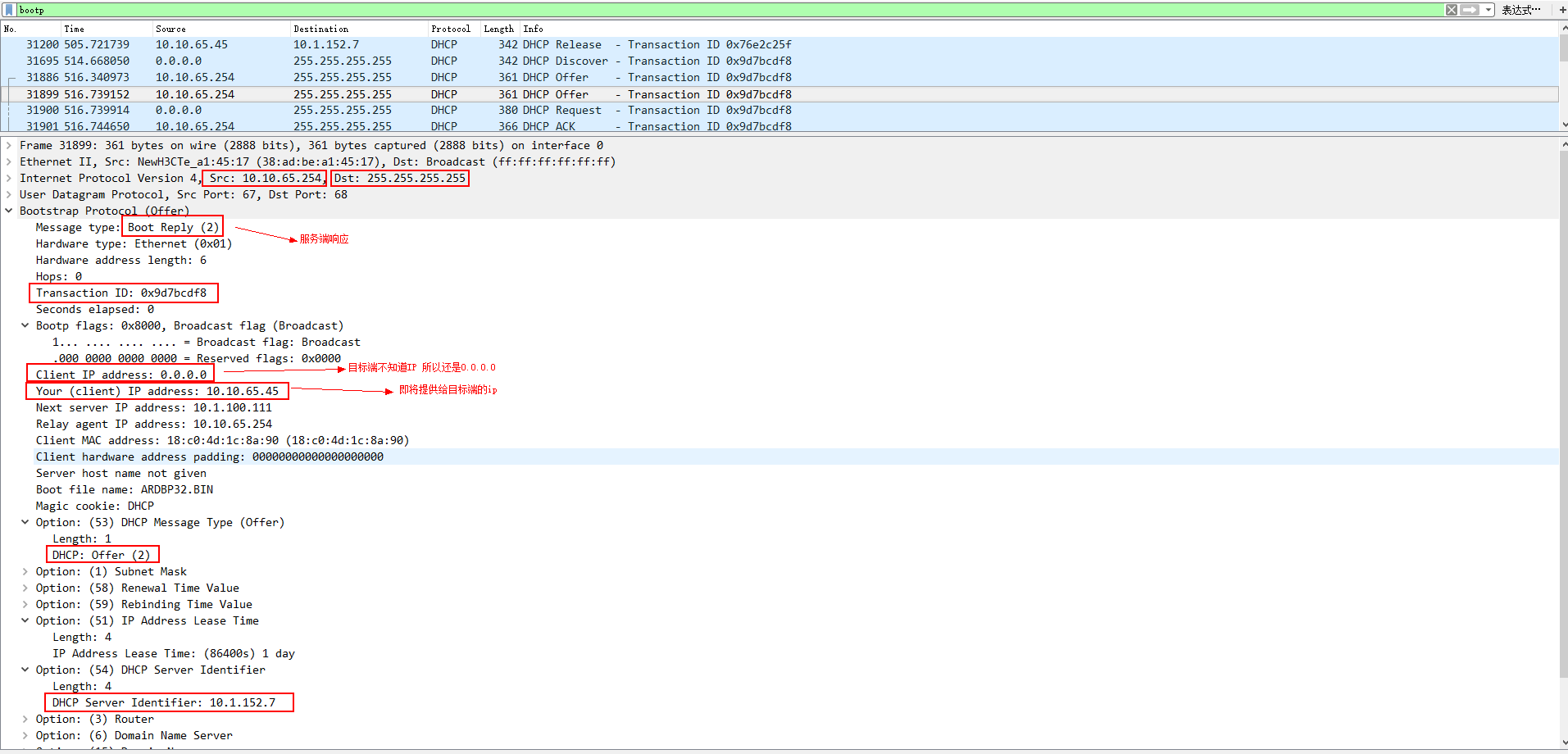Select the Transaction ID 0x9d7bcdf8 field
The image size is (1568, 754).
click(121, 293)
